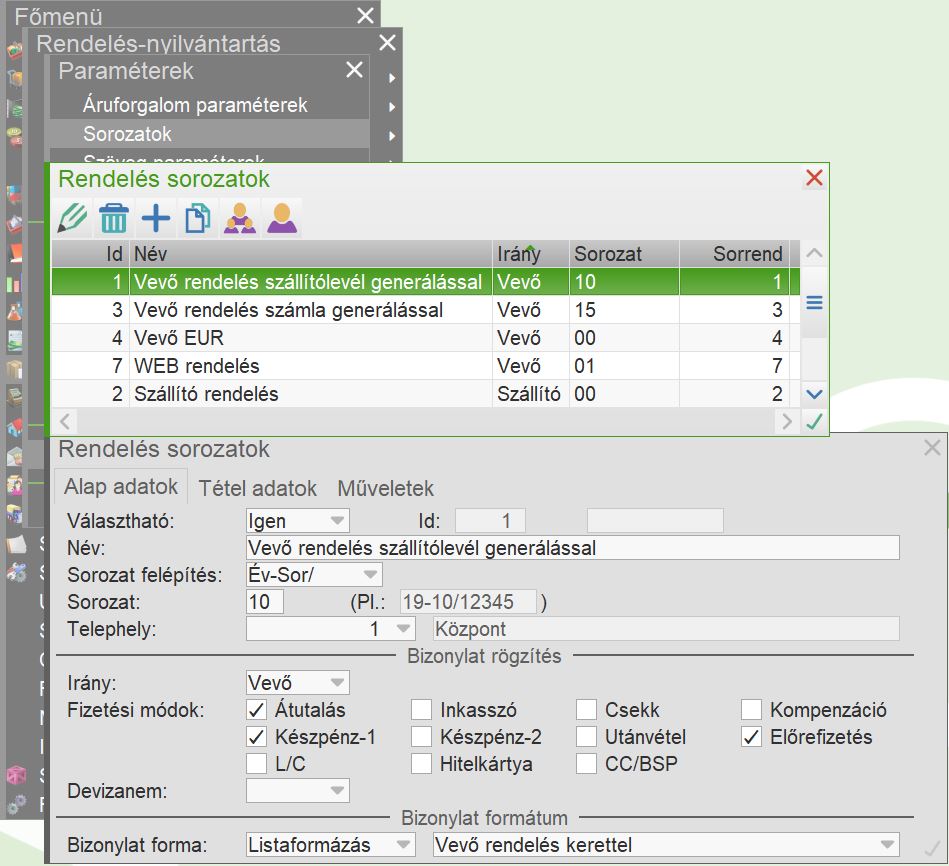The image size is (949, 866).
Task: Select the Áruforgalom paraméterek menu item
Action: 209,105
